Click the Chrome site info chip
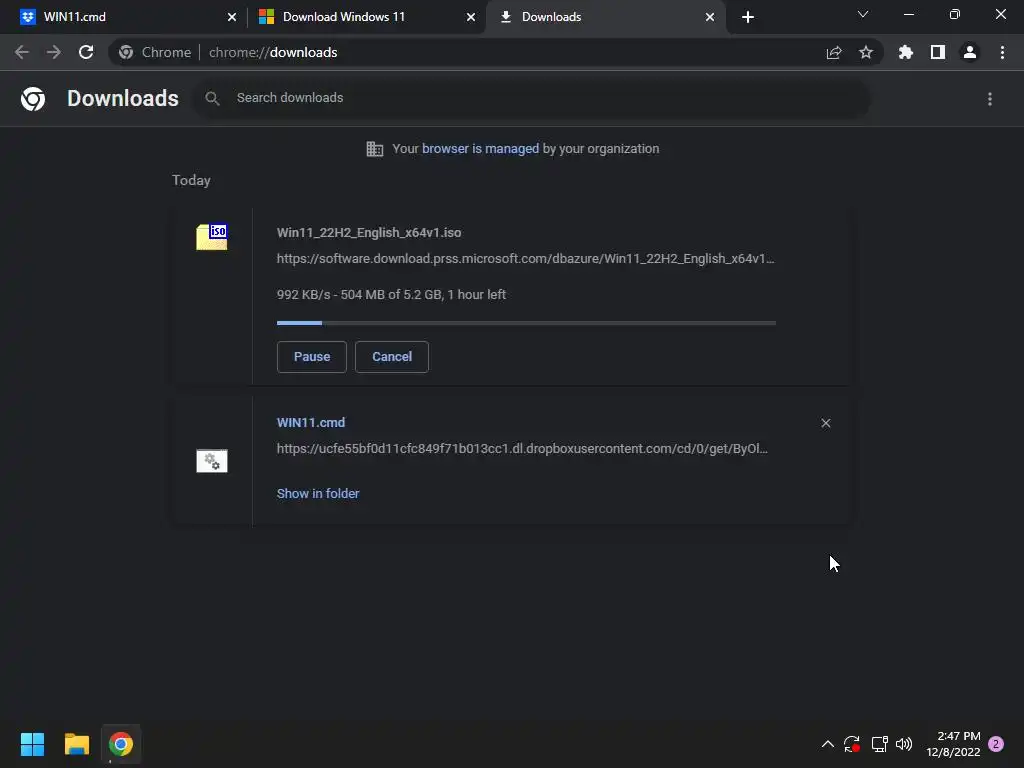Screen dimensions: 1024x768 [155, 52]
